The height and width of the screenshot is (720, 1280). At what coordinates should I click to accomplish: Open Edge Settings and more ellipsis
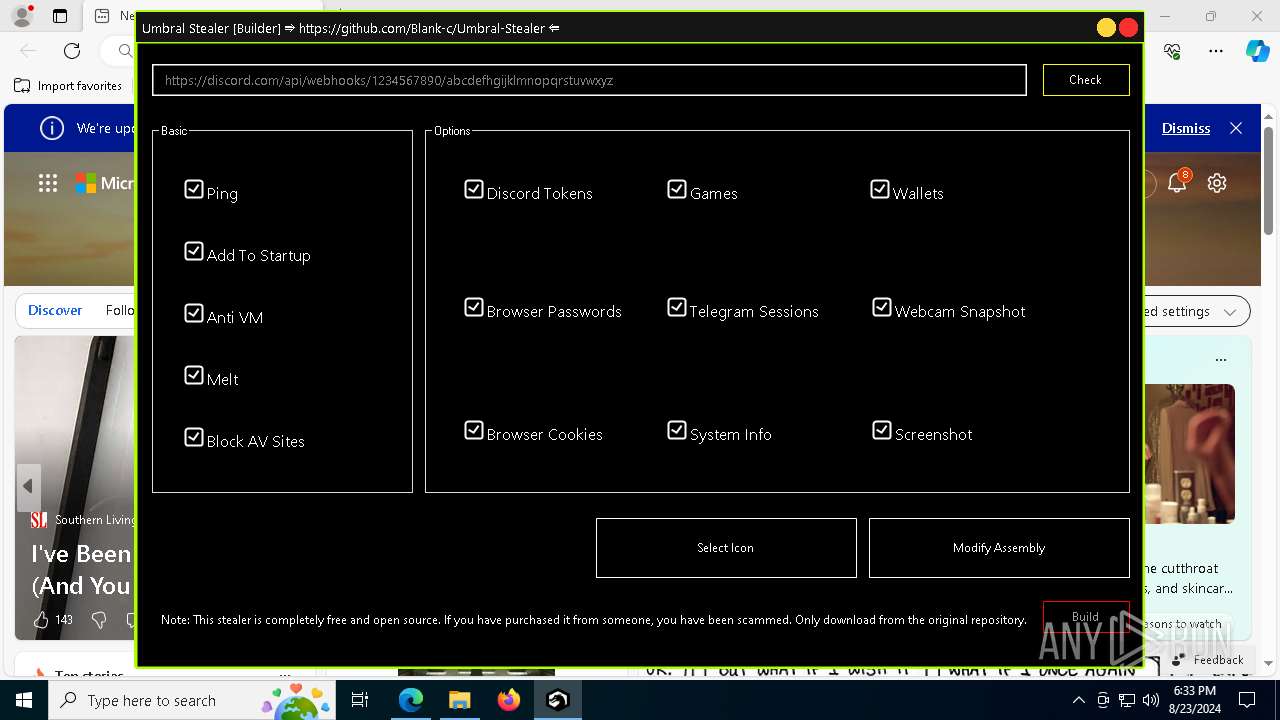point(1216,50)
